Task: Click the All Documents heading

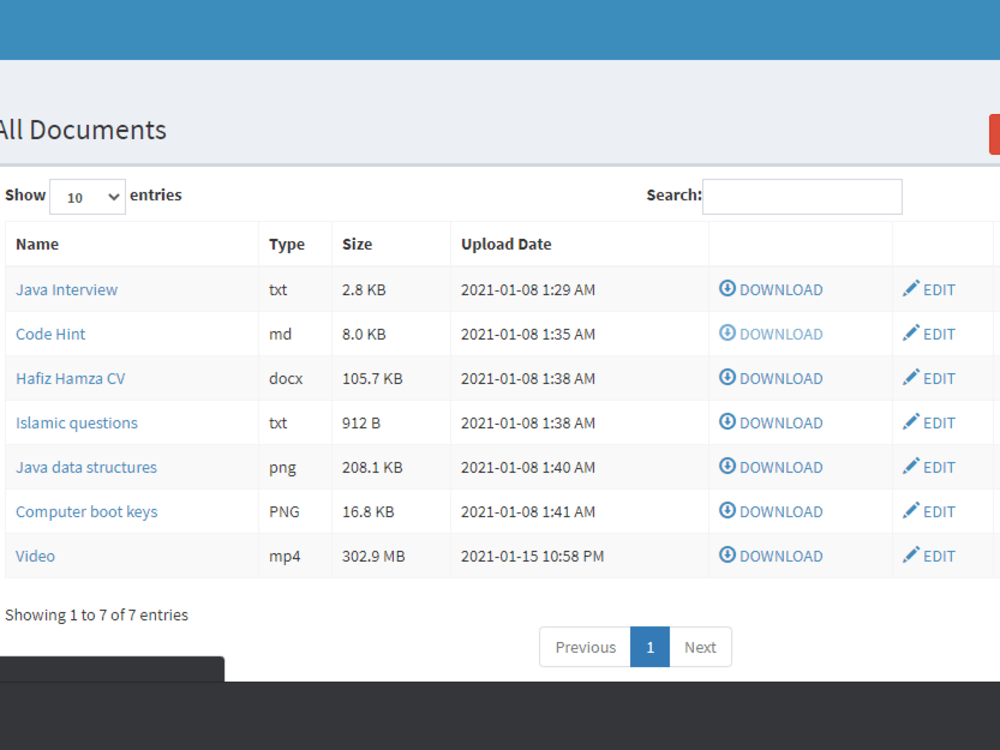Action: [82, 130]
